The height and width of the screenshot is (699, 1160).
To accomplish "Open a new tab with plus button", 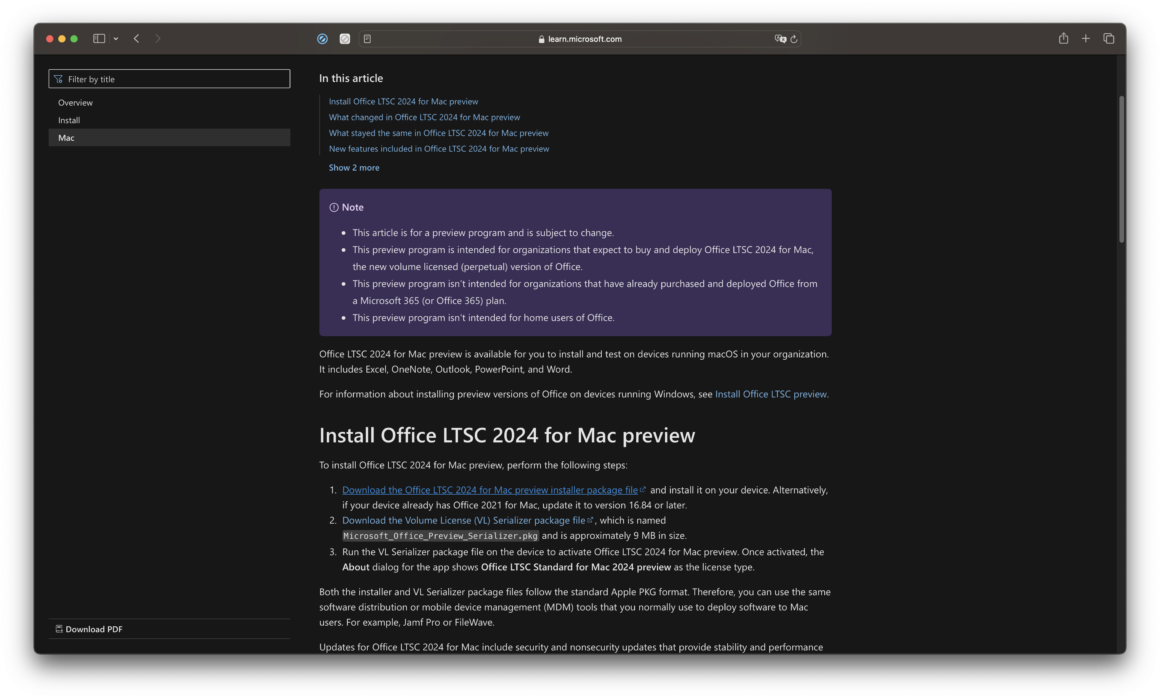I will [x=1085, y=38].
